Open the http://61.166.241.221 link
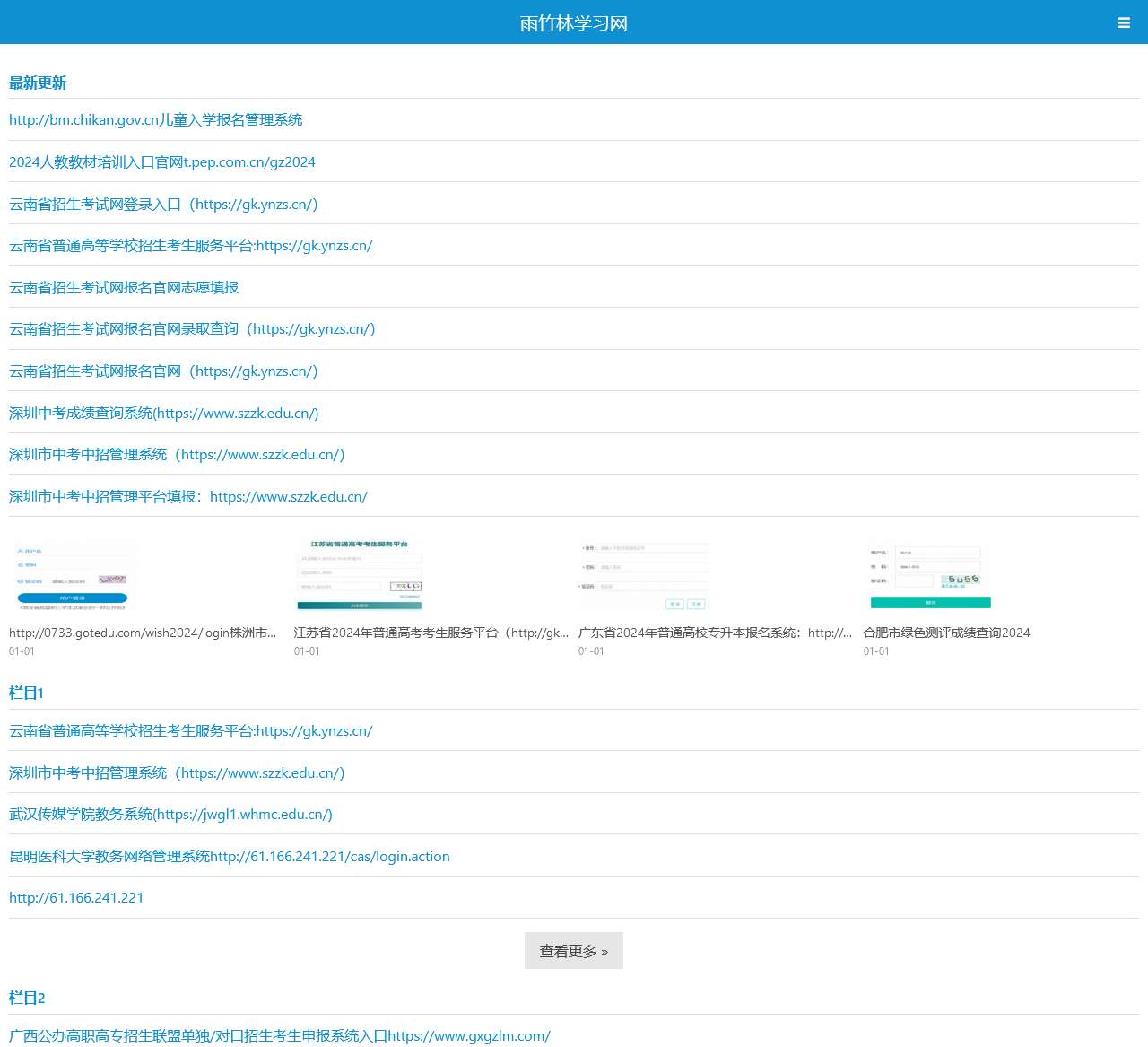This screenshot has height=1047, width=1148. tap(76, 898)
